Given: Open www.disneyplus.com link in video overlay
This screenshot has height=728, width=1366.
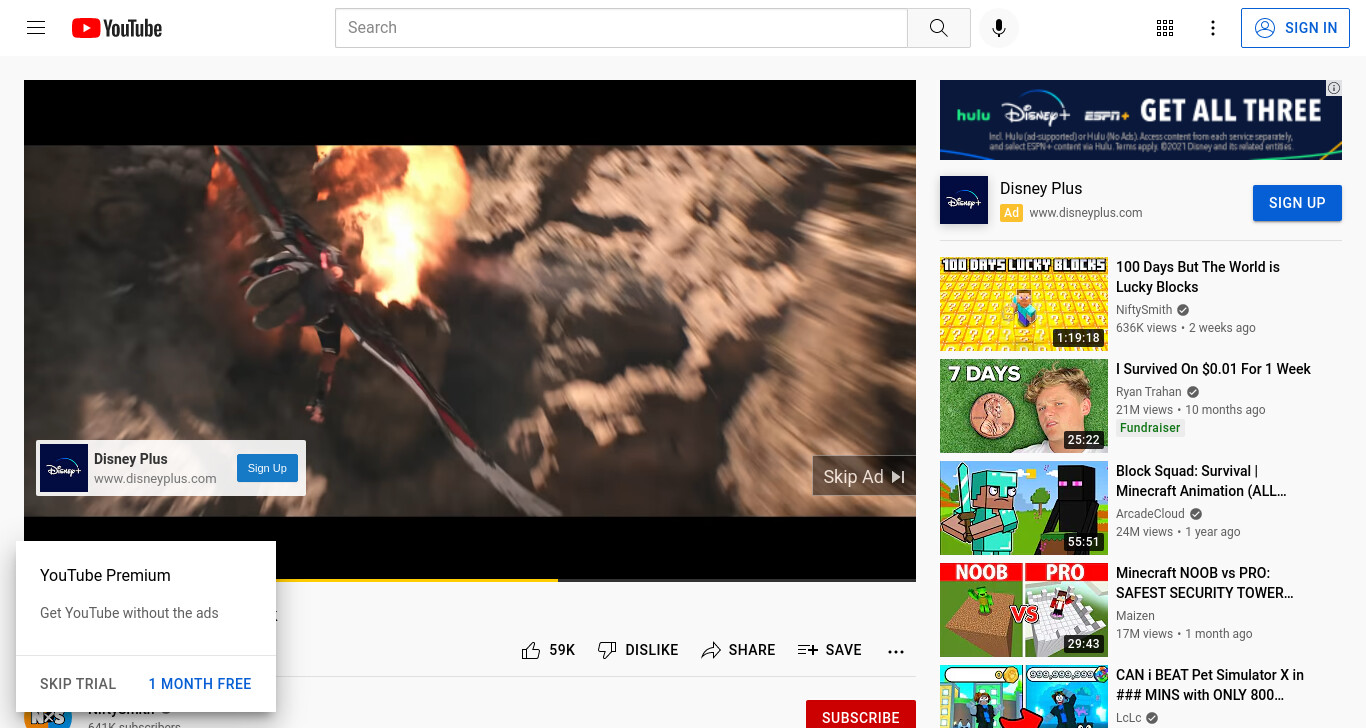Looking at the screenshot, I should pyautogui.click(x=155, y=479).
